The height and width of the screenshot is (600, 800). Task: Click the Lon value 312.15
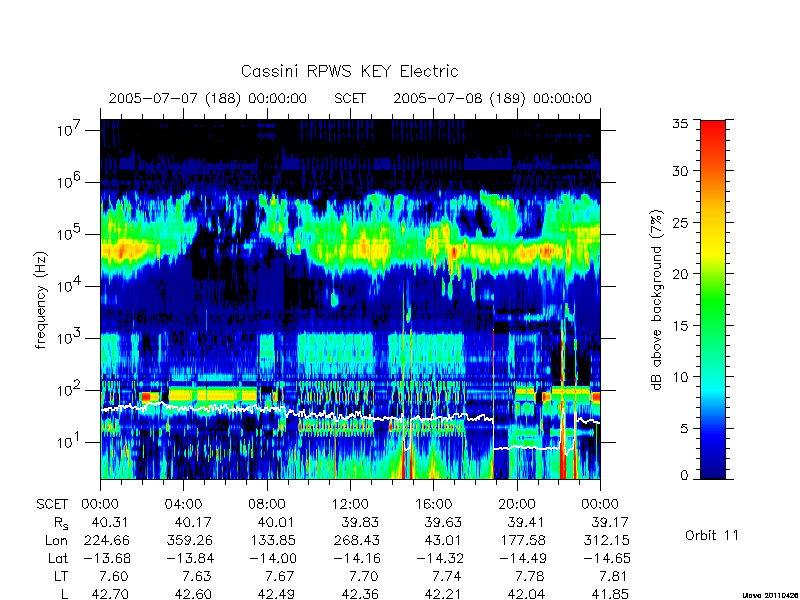coord(606,540)
